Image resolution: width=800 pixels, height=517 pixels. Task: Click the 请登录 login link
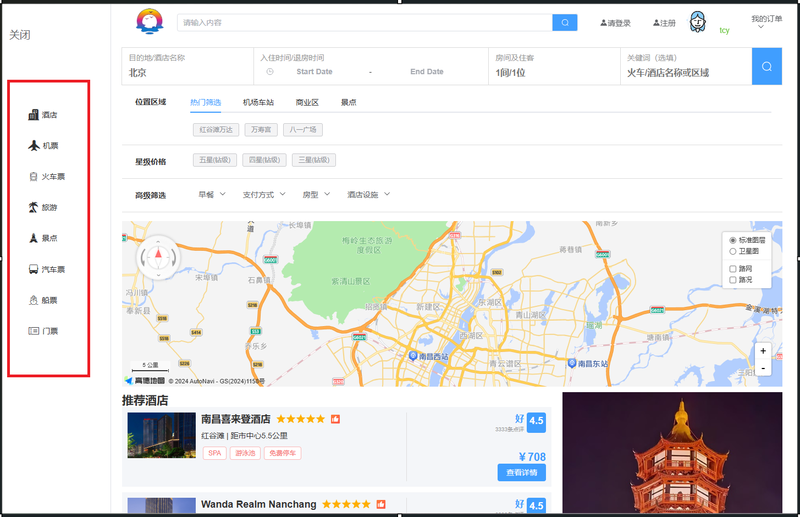pyautogui.click(x=615, y=23)
